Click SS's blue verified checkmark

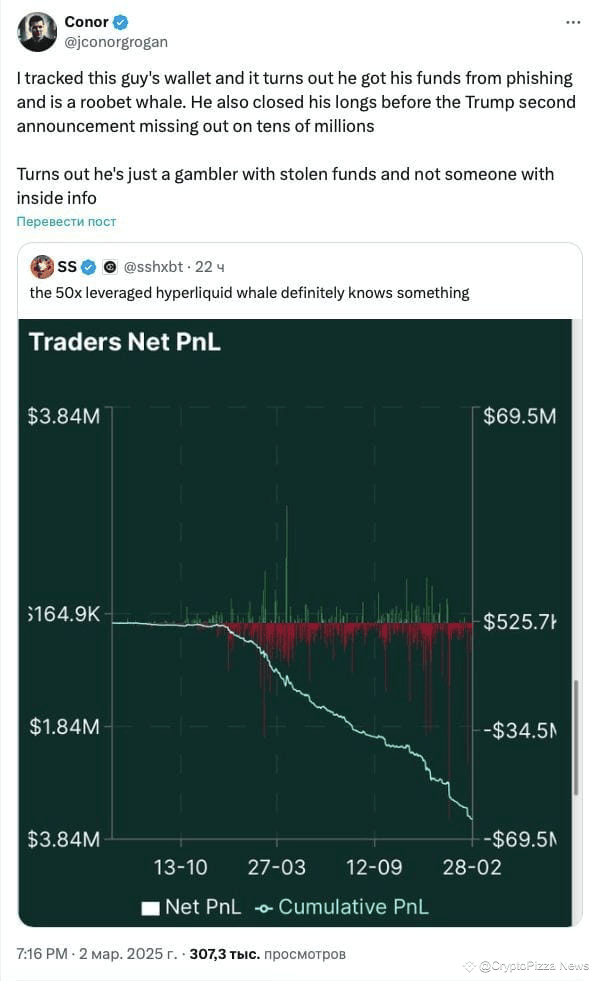click(88, 267)
